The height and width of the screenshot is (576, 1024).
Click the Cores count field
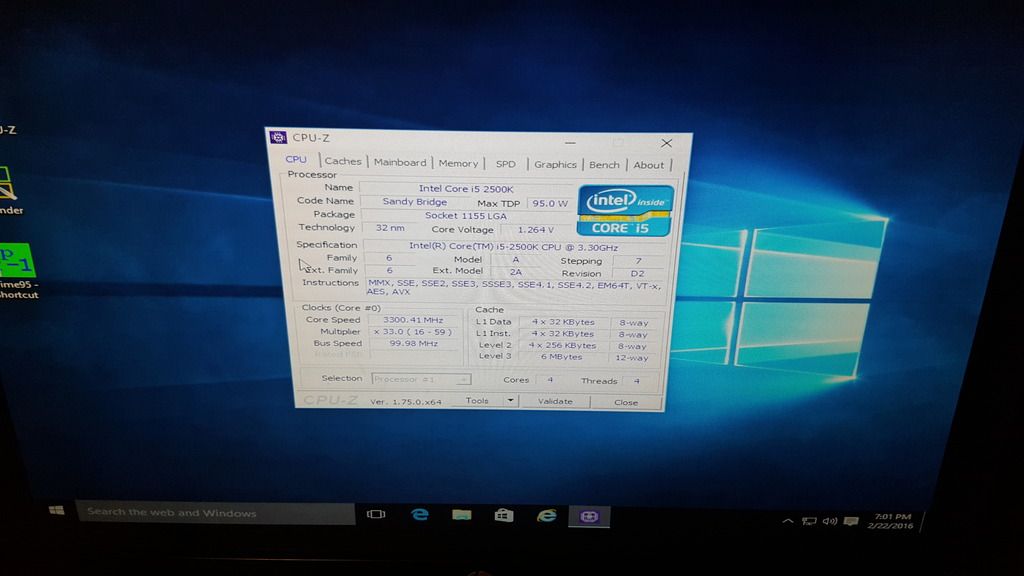[x=550, y=379]
